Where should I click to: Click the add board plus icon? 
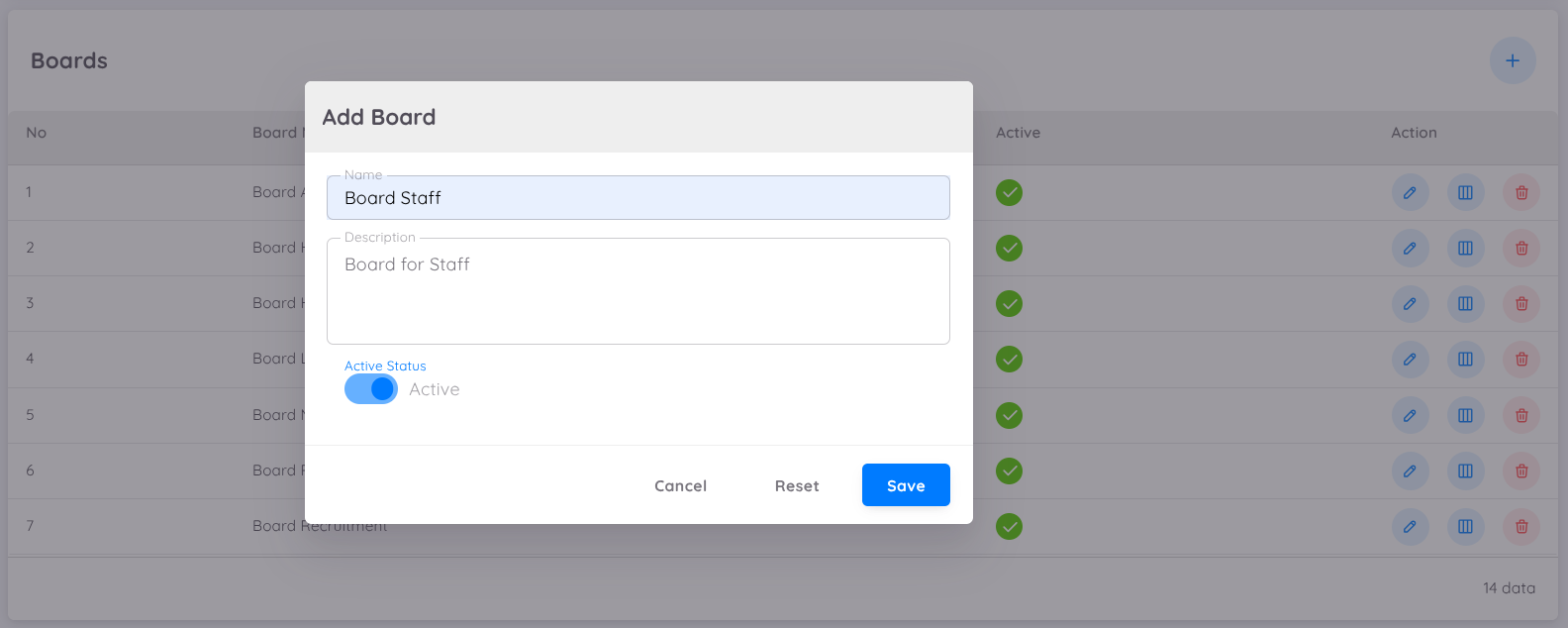coord(1513,60)
